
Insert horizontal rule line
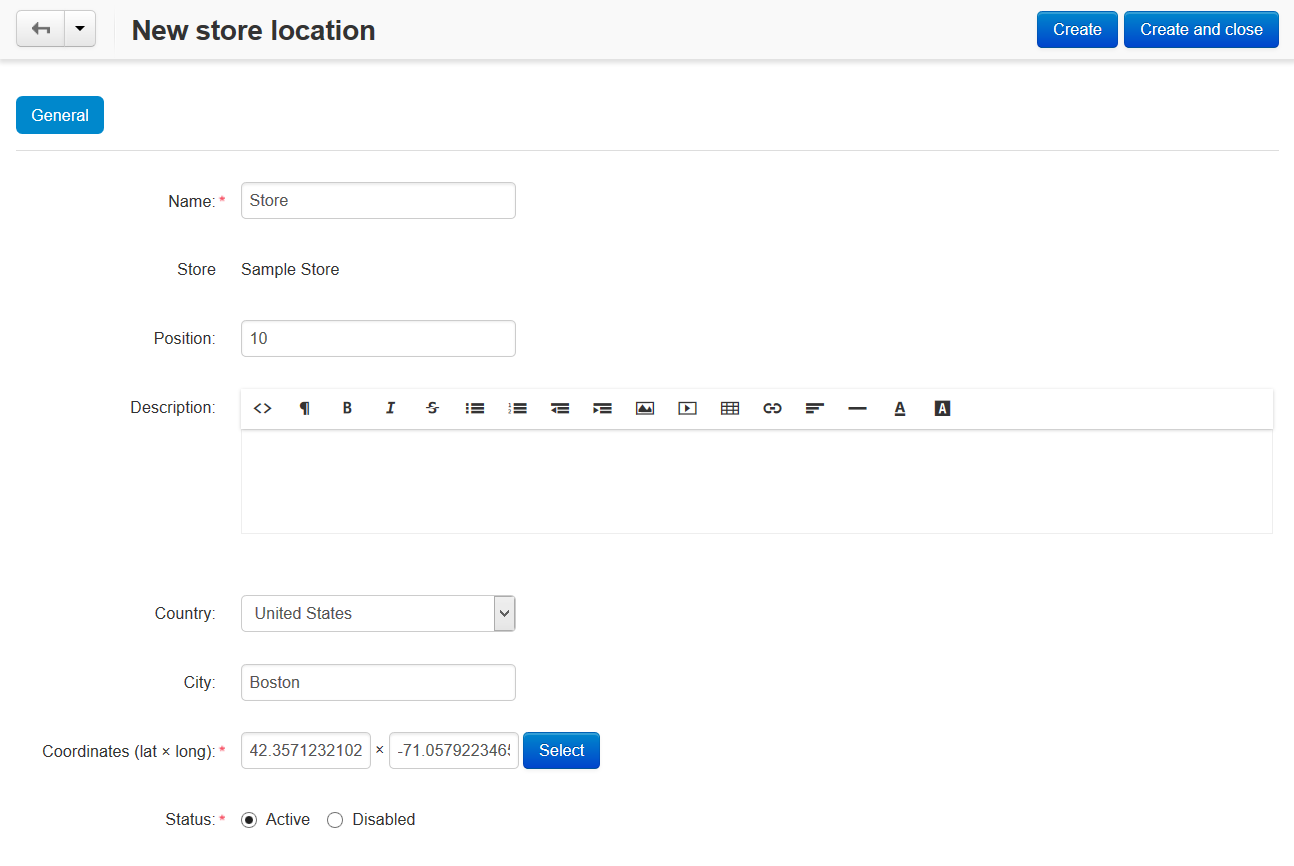tap(857, 408)
